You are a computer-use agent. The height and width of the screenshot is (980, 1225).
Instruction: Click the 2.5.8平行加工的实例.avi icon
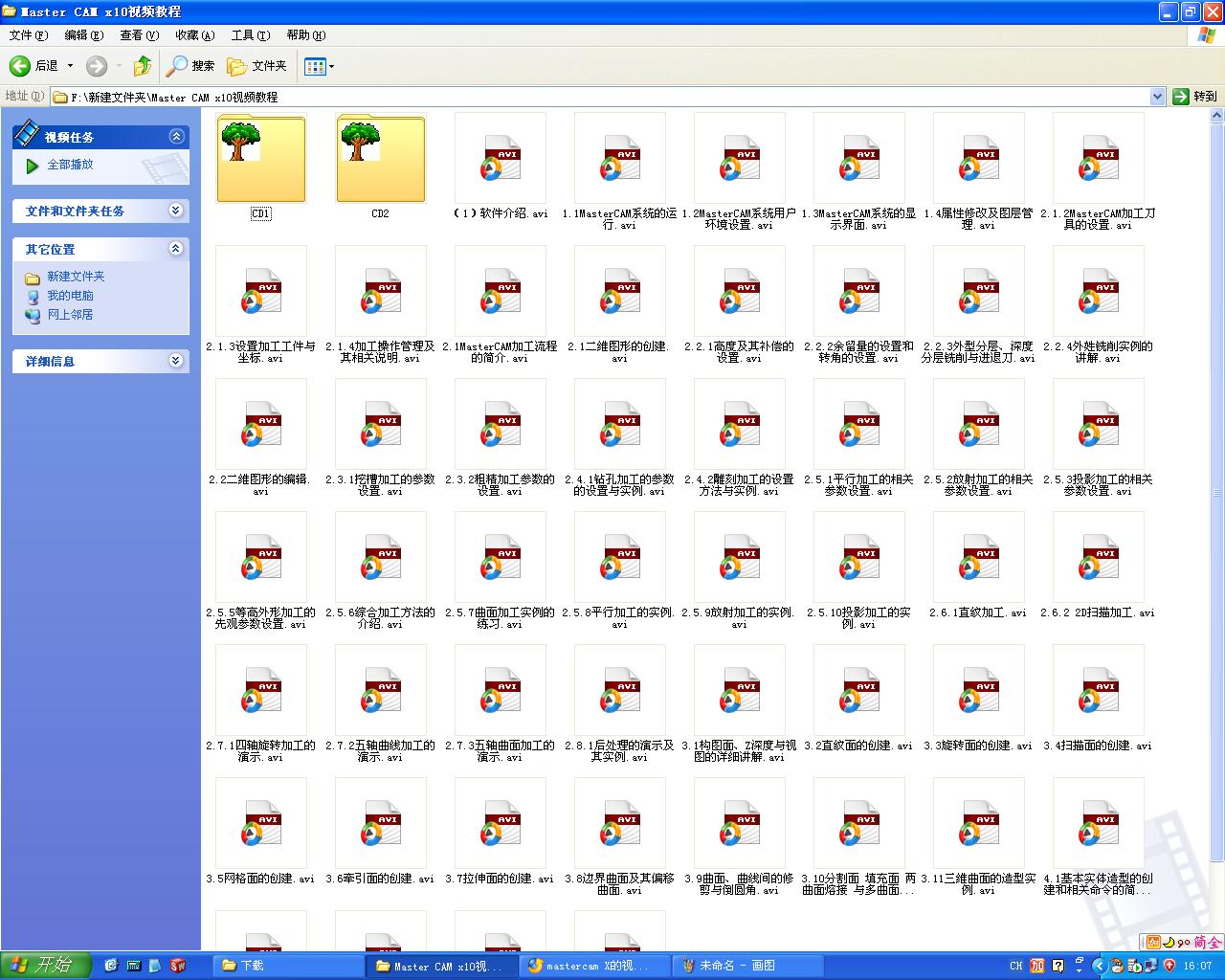pyautogui.click(x=620, y=557)
